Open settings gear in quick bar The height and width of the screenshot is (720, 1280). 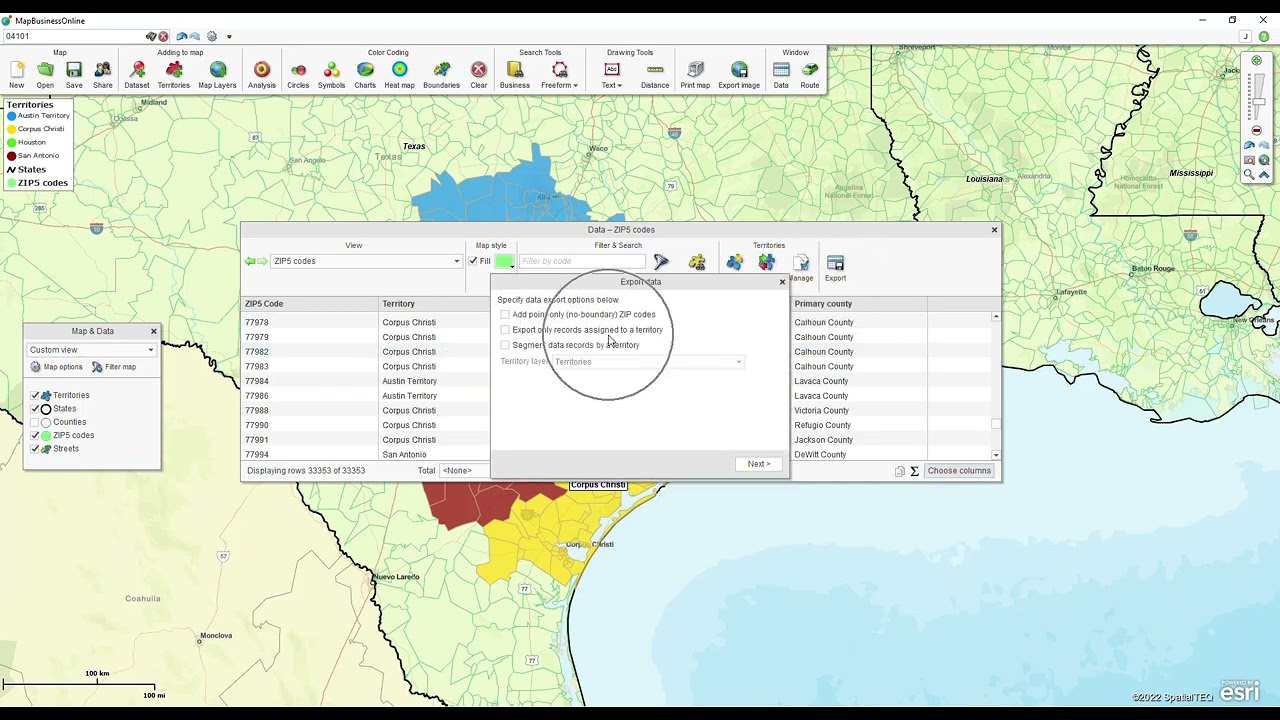(212, 36)
